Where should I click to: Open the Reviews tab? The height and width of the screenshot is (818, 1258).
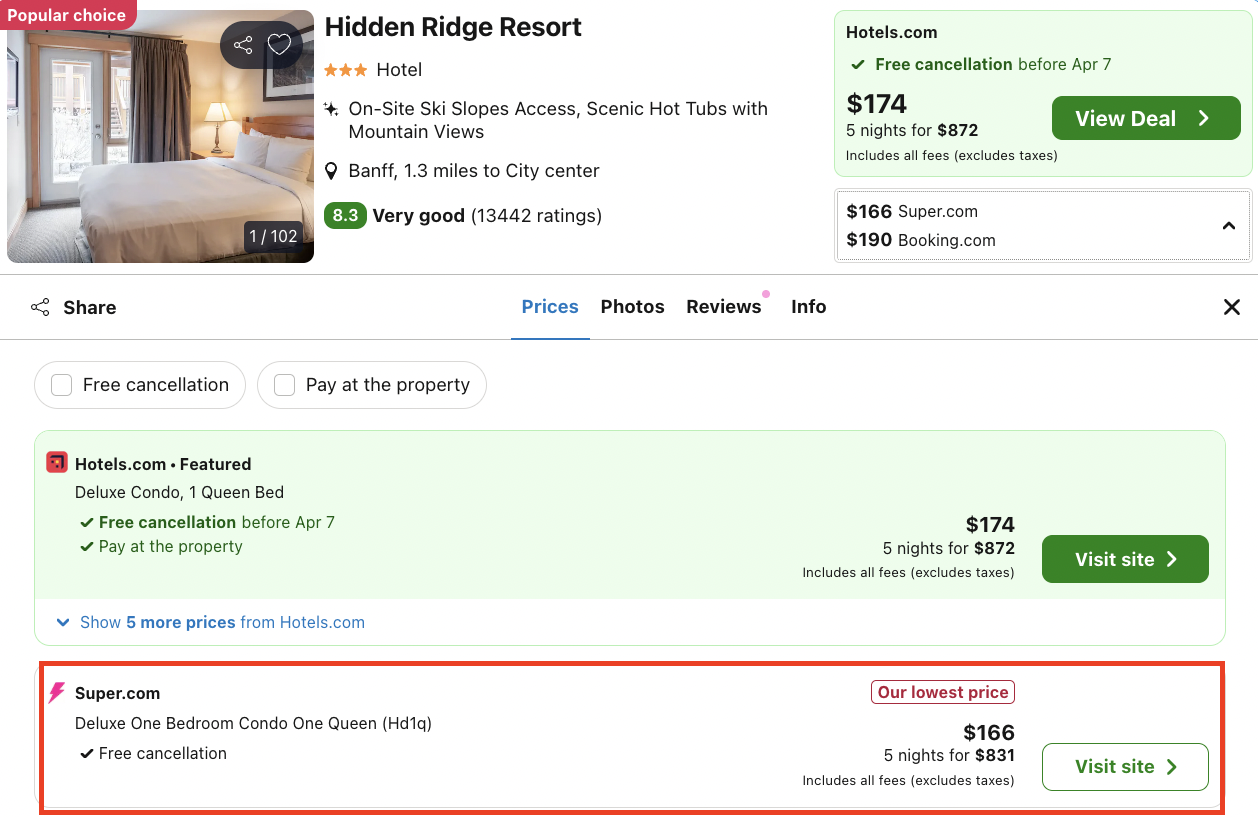(723, 306)
